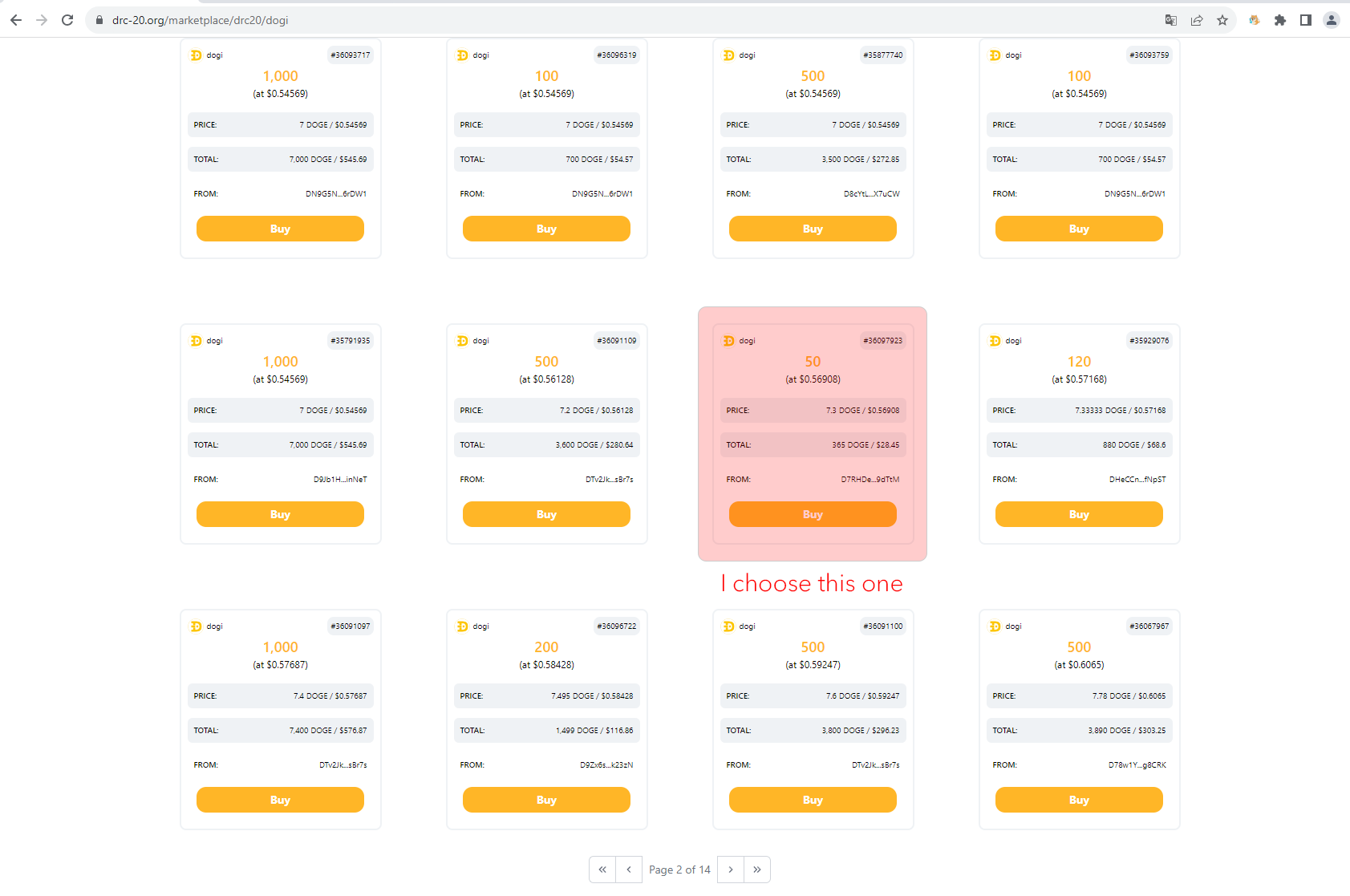Buy the 120 dogi listing #35929076

pyautogui.click(x=1078, y=514)
